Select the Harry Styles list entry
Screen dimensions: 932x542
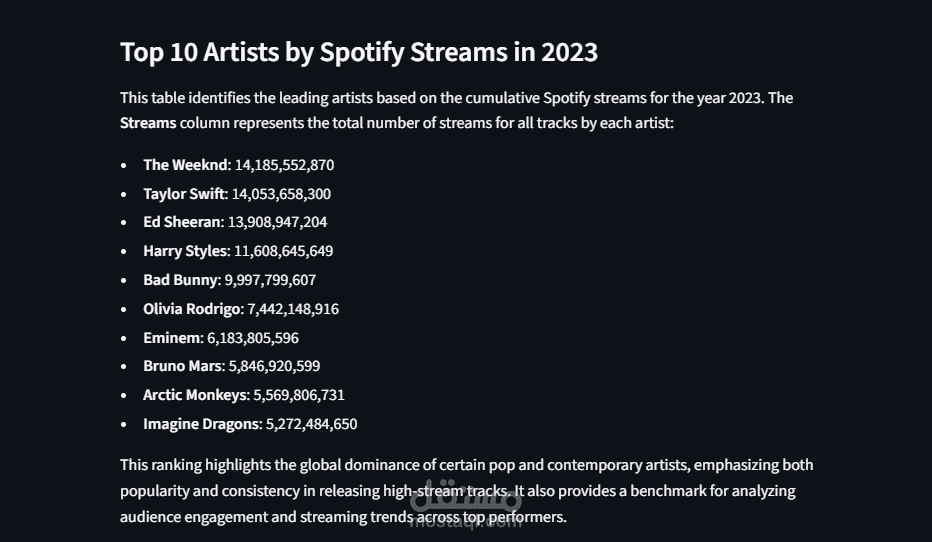[x=238, y=251]
